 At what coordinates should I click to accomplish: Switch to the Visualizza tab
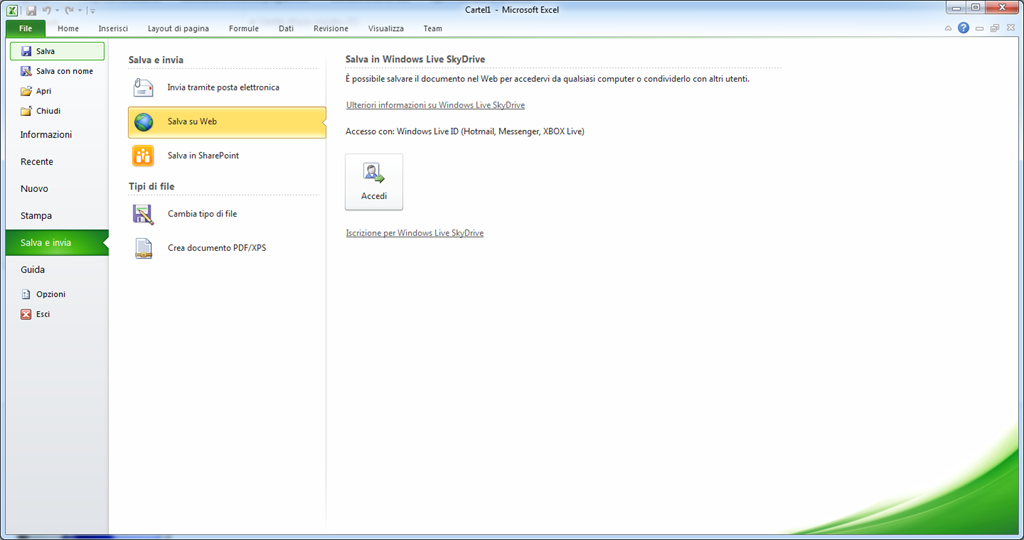coord(386,29)
